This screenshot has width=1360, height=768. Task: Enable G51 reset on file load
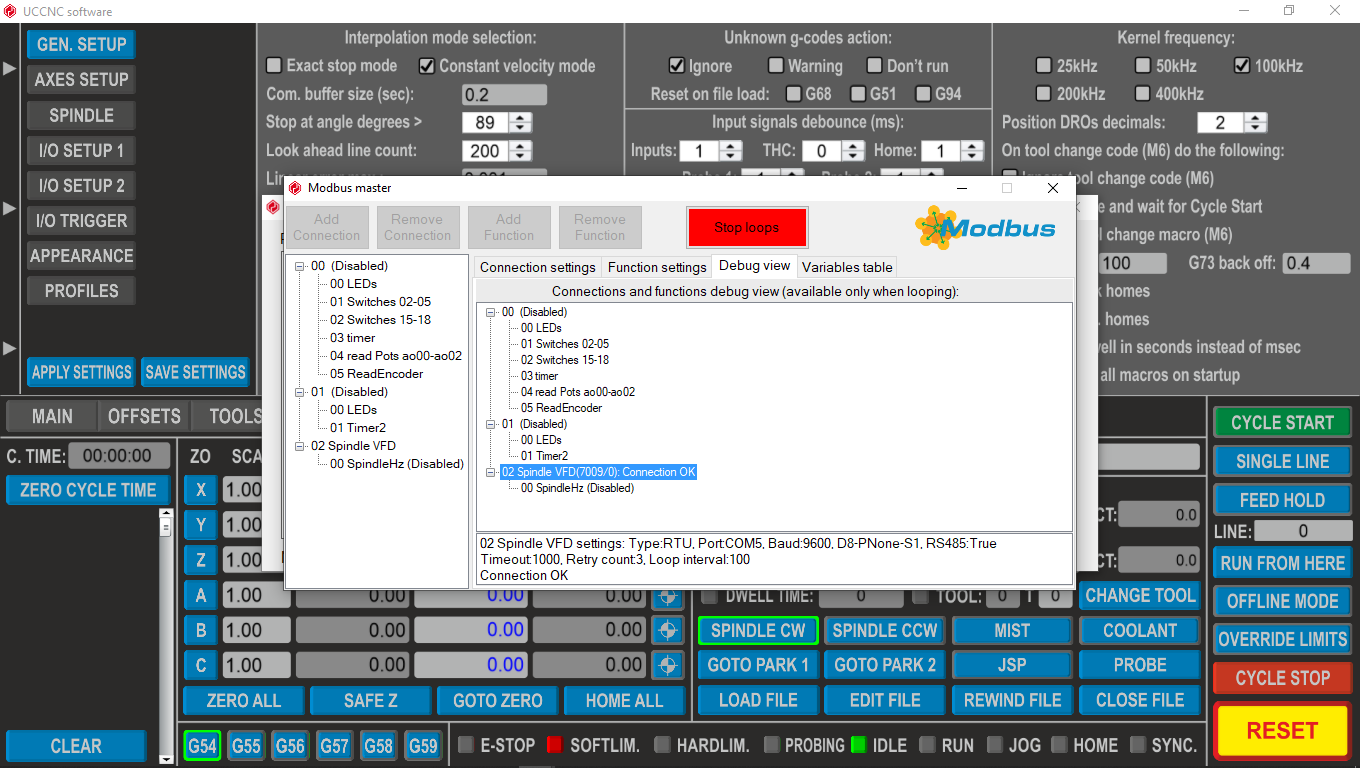858,94
